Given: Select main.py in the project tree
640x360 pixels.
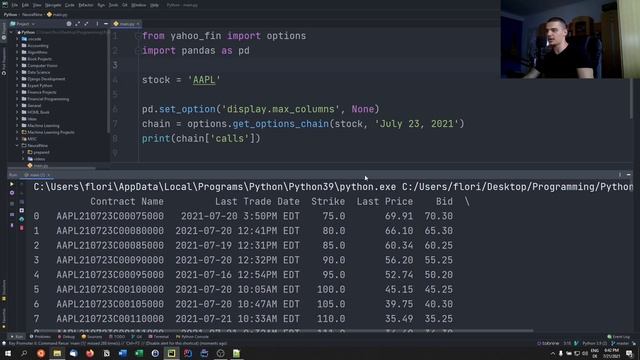Looking at the screenshot, I should (x=38, y=166).
